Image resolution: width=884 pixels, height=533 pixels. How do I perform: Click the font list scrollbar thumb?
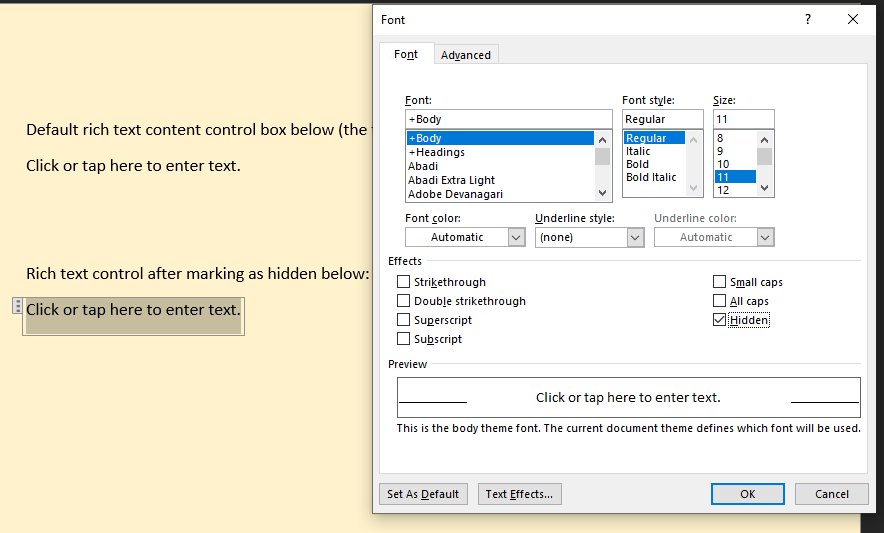(603, 156)
